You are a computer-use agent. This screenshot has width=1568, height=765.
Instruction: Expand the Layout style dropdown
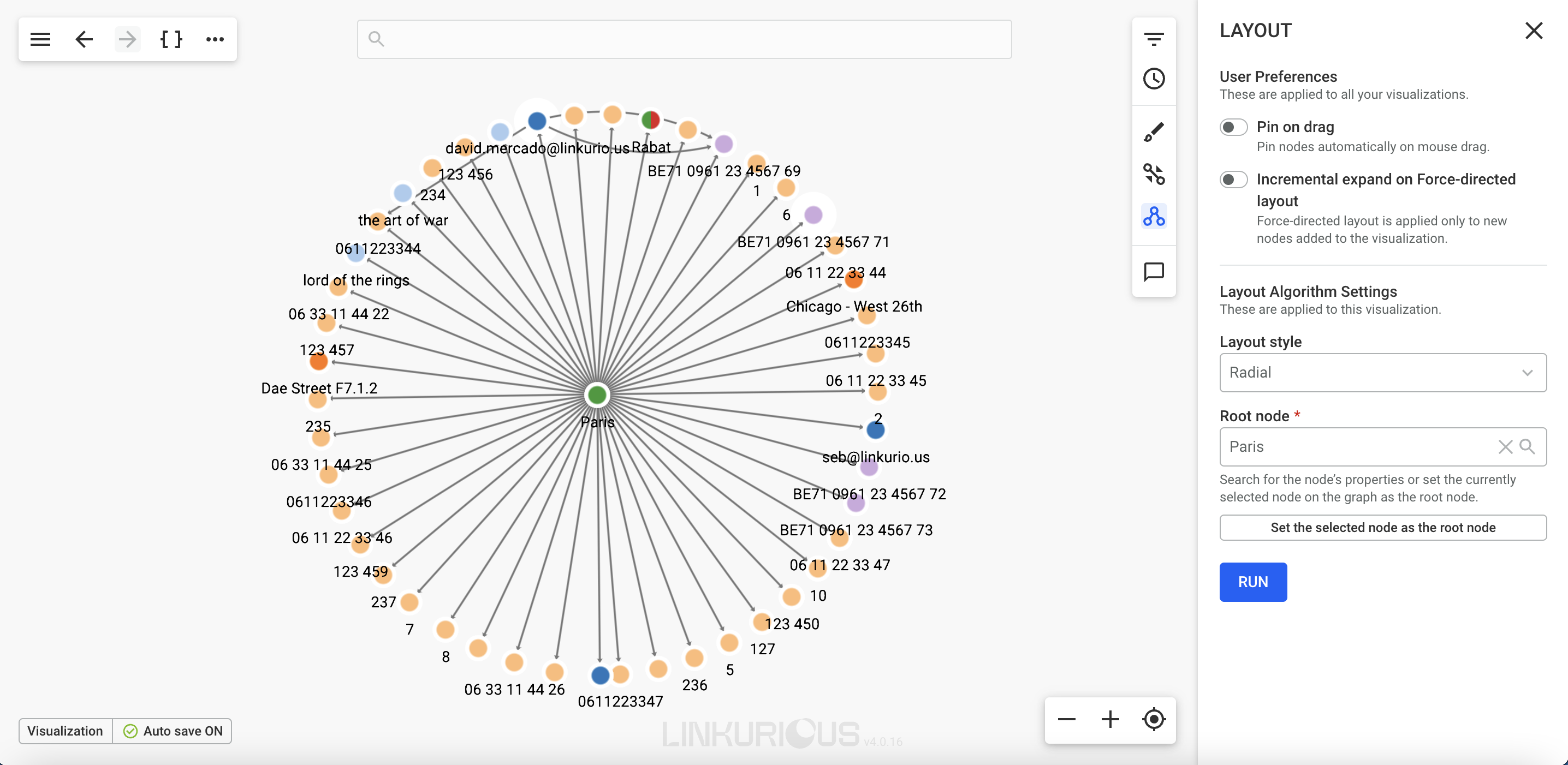coord(1382,373)
